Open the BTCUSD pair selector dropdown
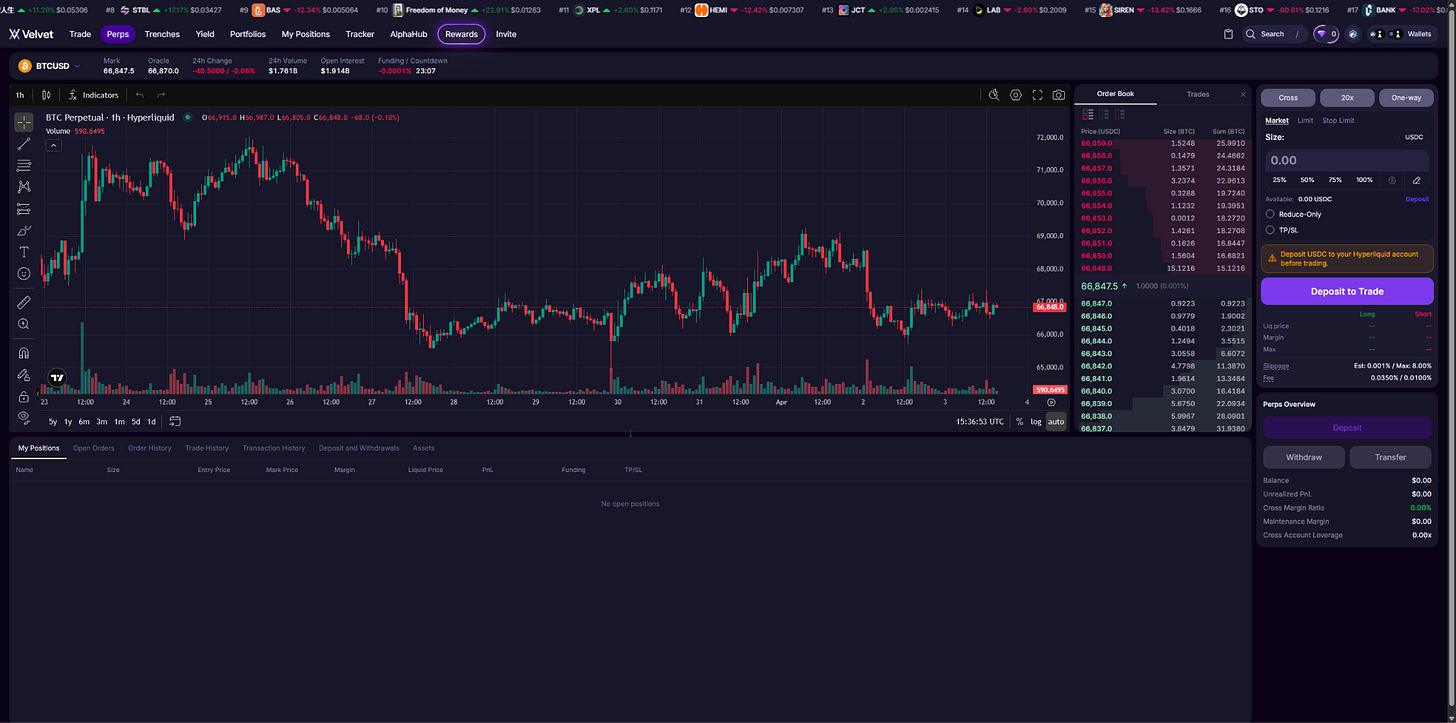Viewport: 1456px width, 723px height. pos(51,66)
